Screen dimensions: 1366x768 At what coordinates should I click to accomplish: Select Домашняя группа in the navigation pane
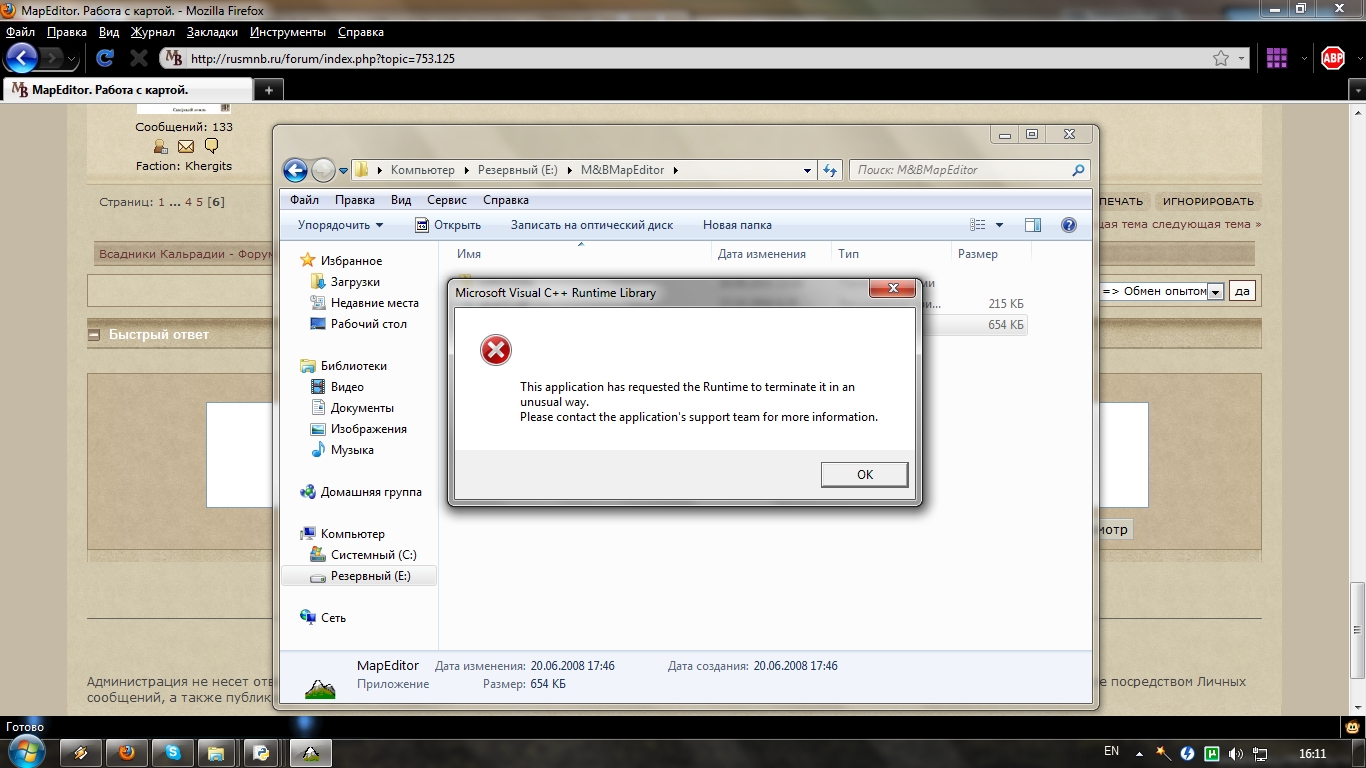[x=371, y=492]
